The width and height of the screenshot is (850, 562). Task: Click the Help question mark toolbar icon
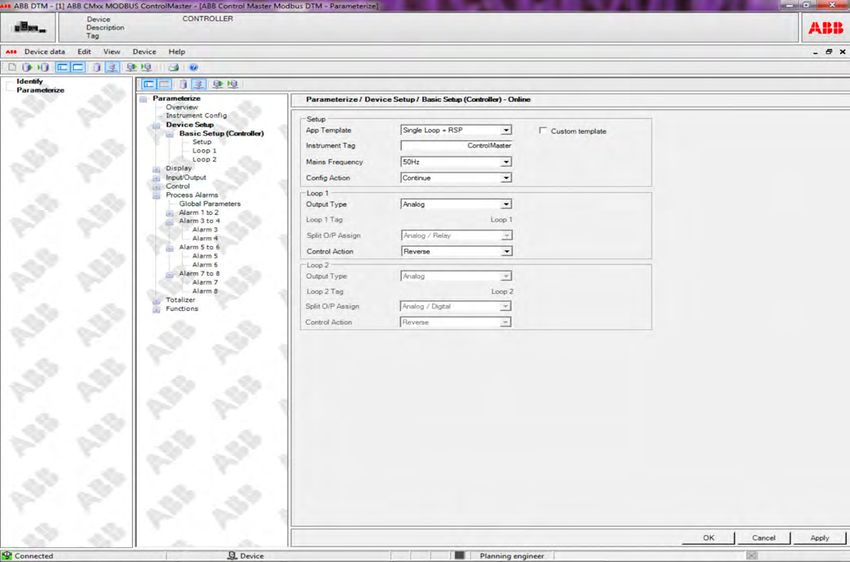193,67
